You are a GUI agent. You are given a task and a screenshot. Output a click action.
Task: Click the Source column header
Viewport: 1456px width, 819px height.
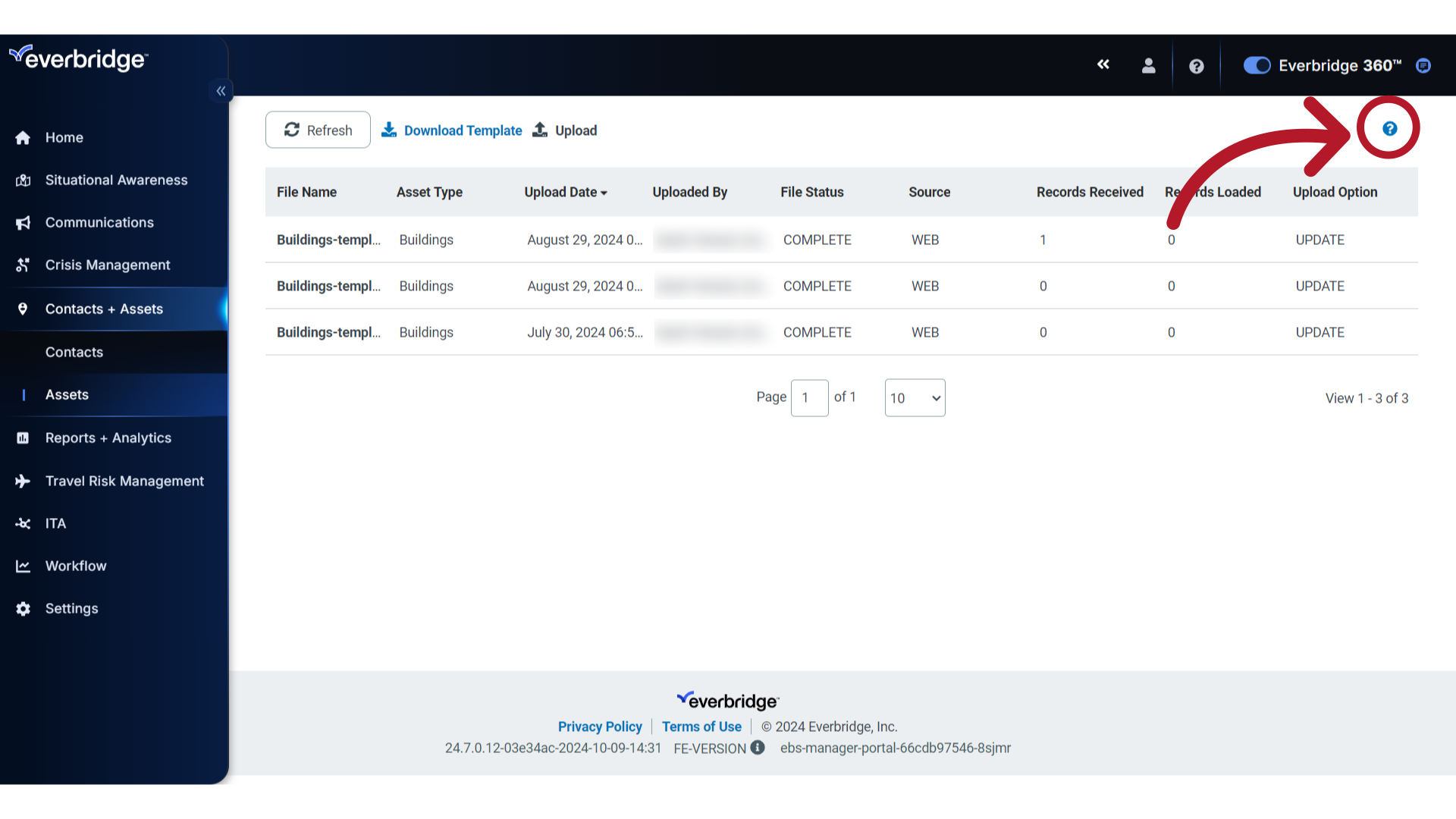pyautogui.click(x=929, y=192)
